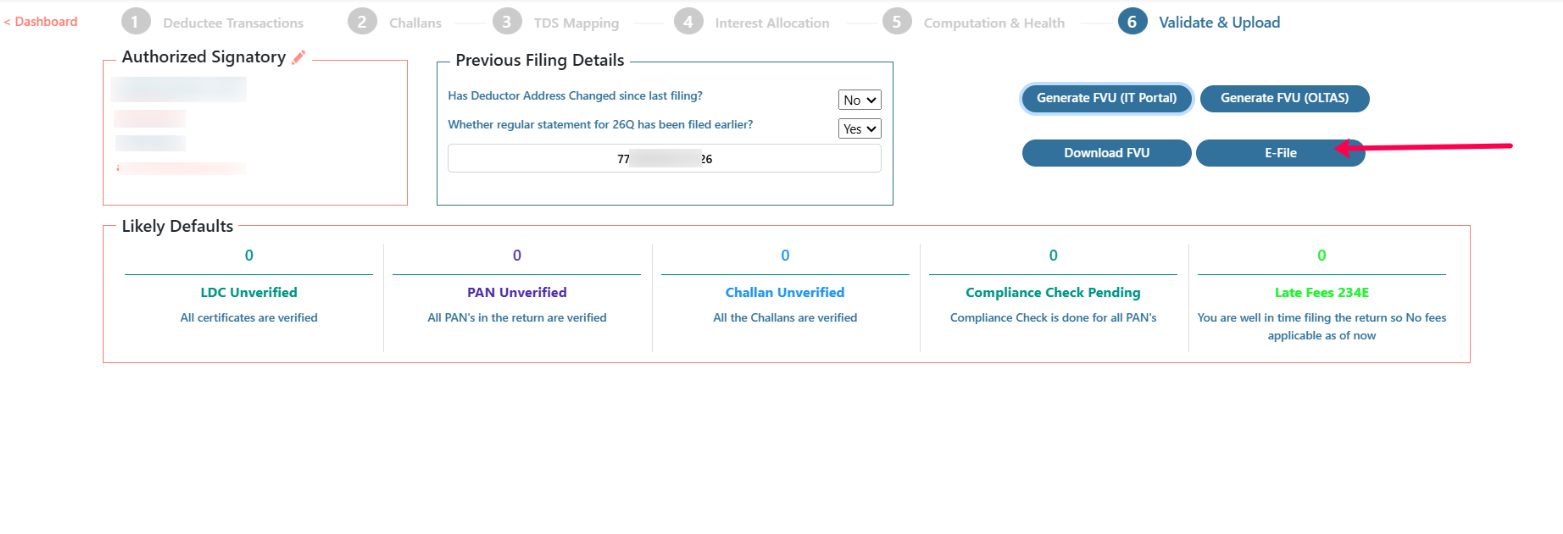1563x534 pixels.
Task: Click the Likely Defaults section title
Action: click(177, 226)
